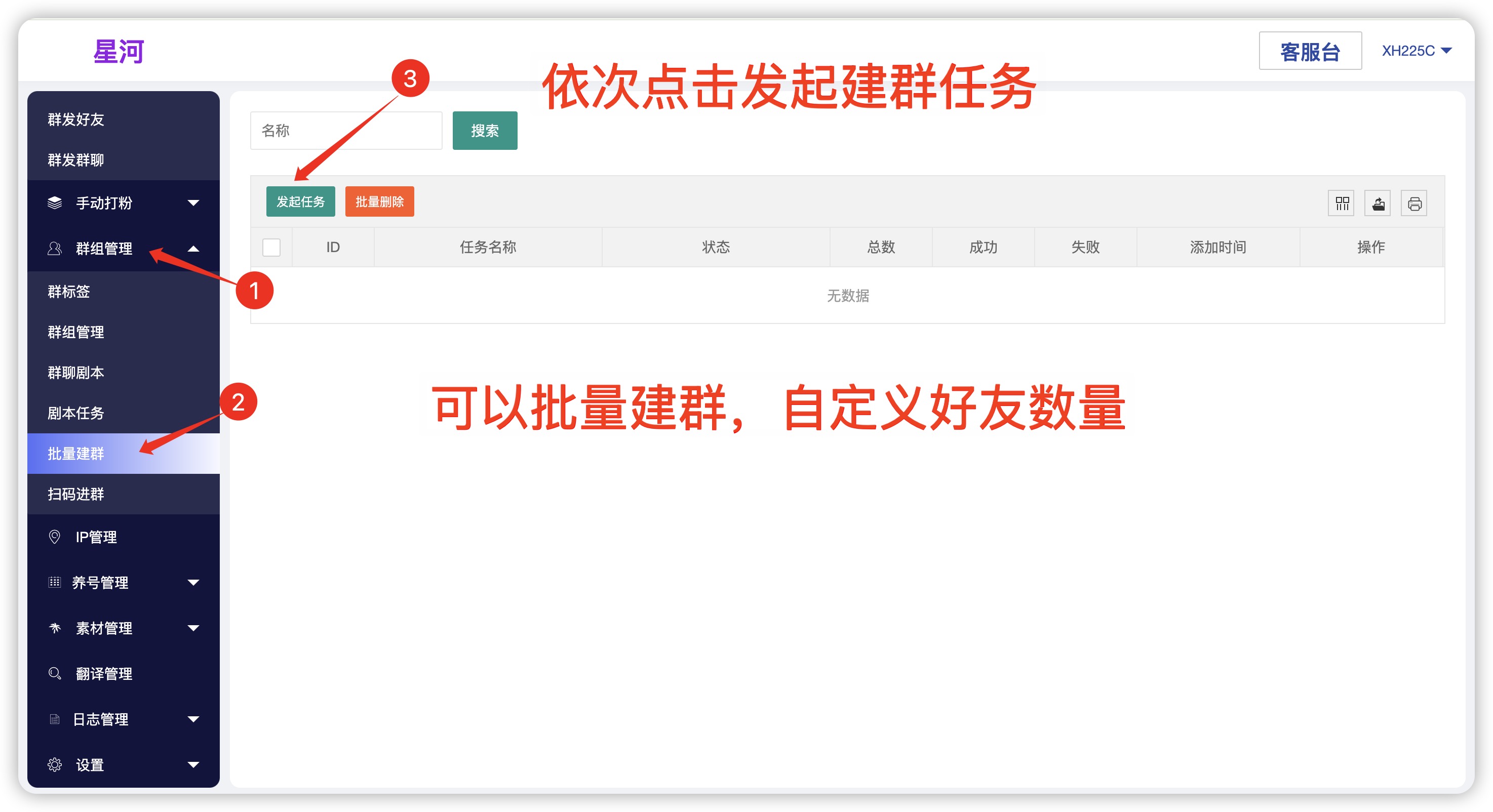Tick the select-all checkbox in table header
This screenshot has height=812, width=1493.
[271, 248]
